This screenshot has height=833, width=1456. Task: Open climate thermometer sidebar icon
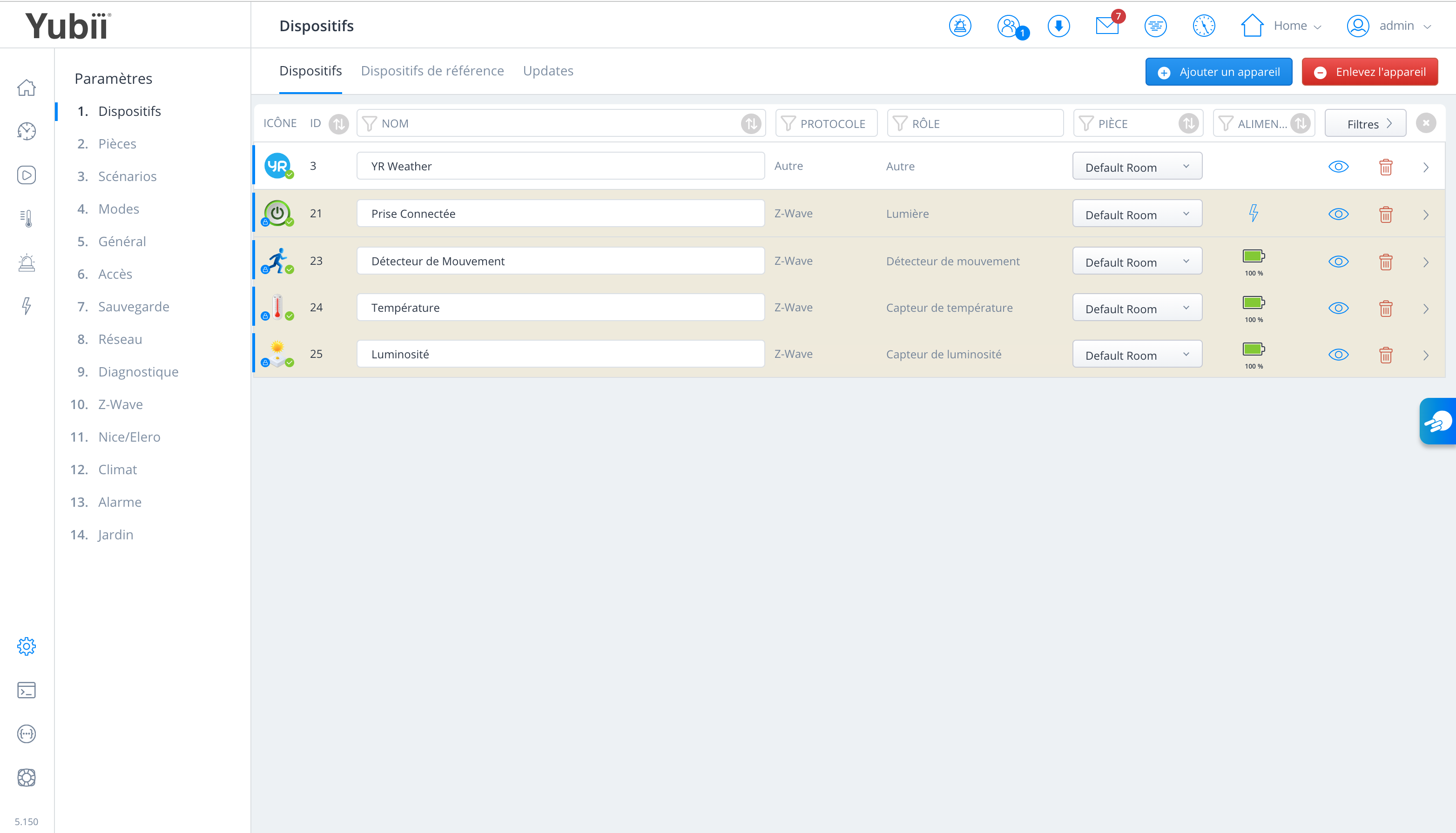(x=27, y=218)
